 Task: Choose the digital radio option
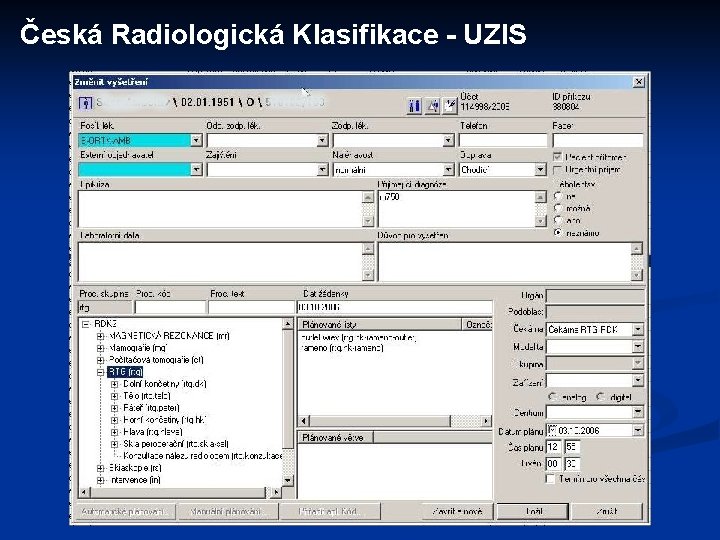point(600,397)
